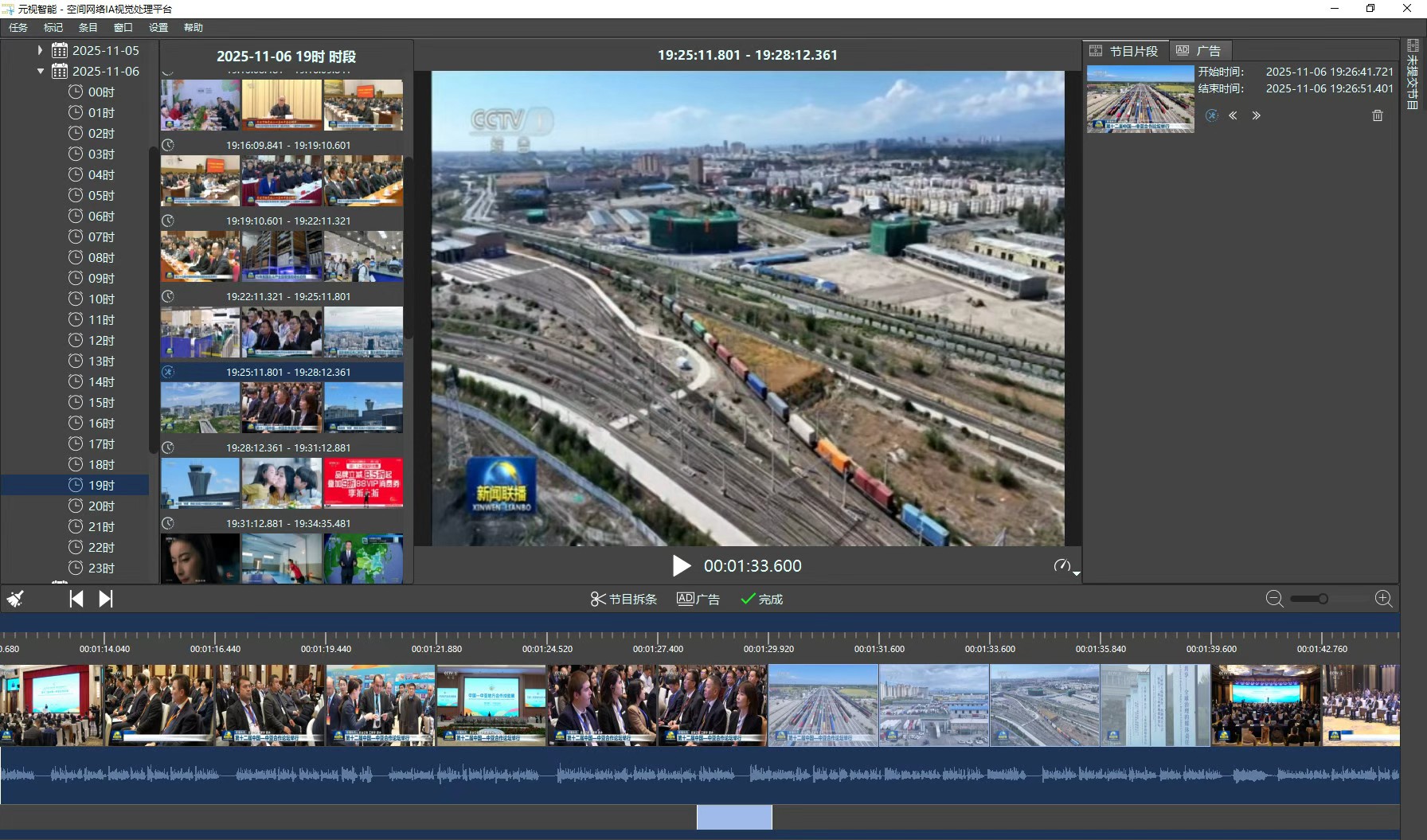Click the play button below the video

(681, 566)
